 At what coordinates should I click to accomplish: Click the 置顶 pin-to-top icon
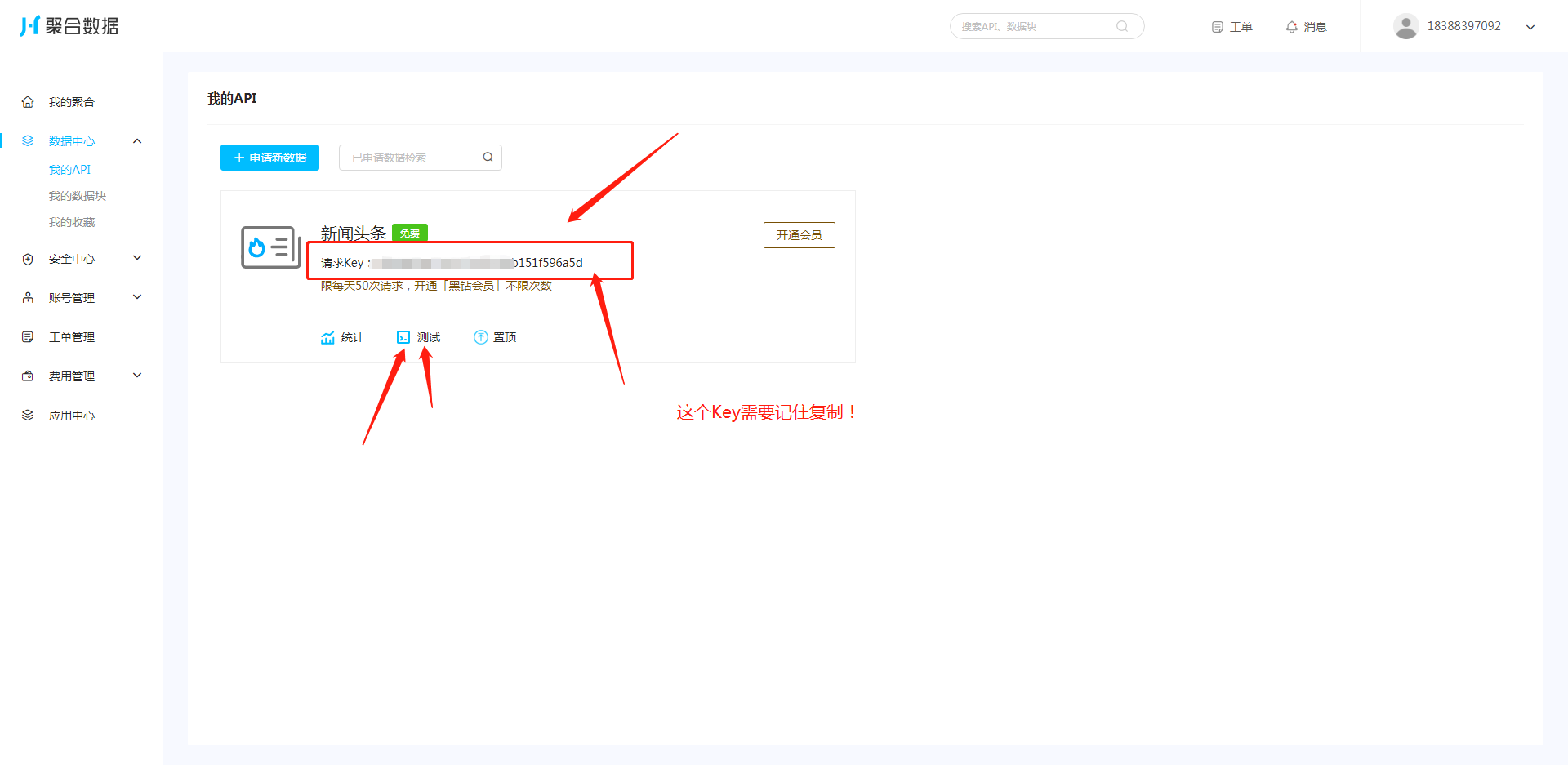[481, 337]
